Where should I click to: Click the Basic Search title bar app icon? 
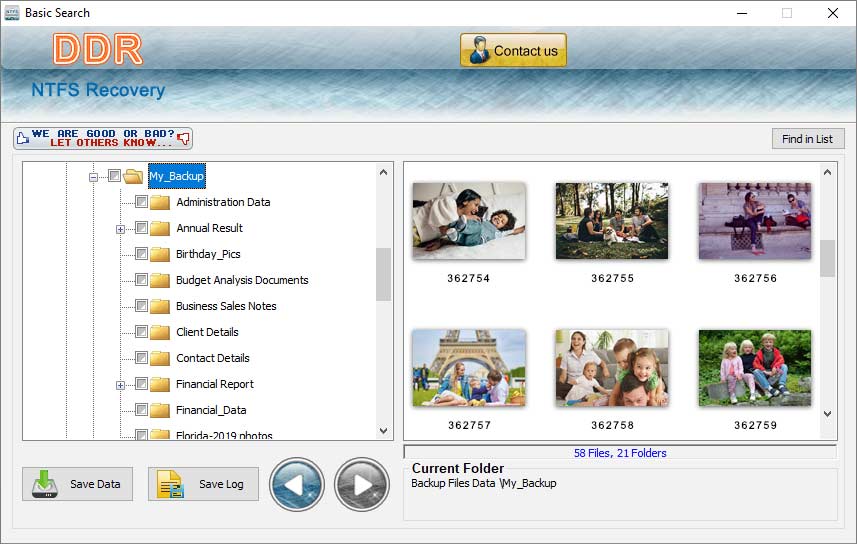(x=11, y=13)
